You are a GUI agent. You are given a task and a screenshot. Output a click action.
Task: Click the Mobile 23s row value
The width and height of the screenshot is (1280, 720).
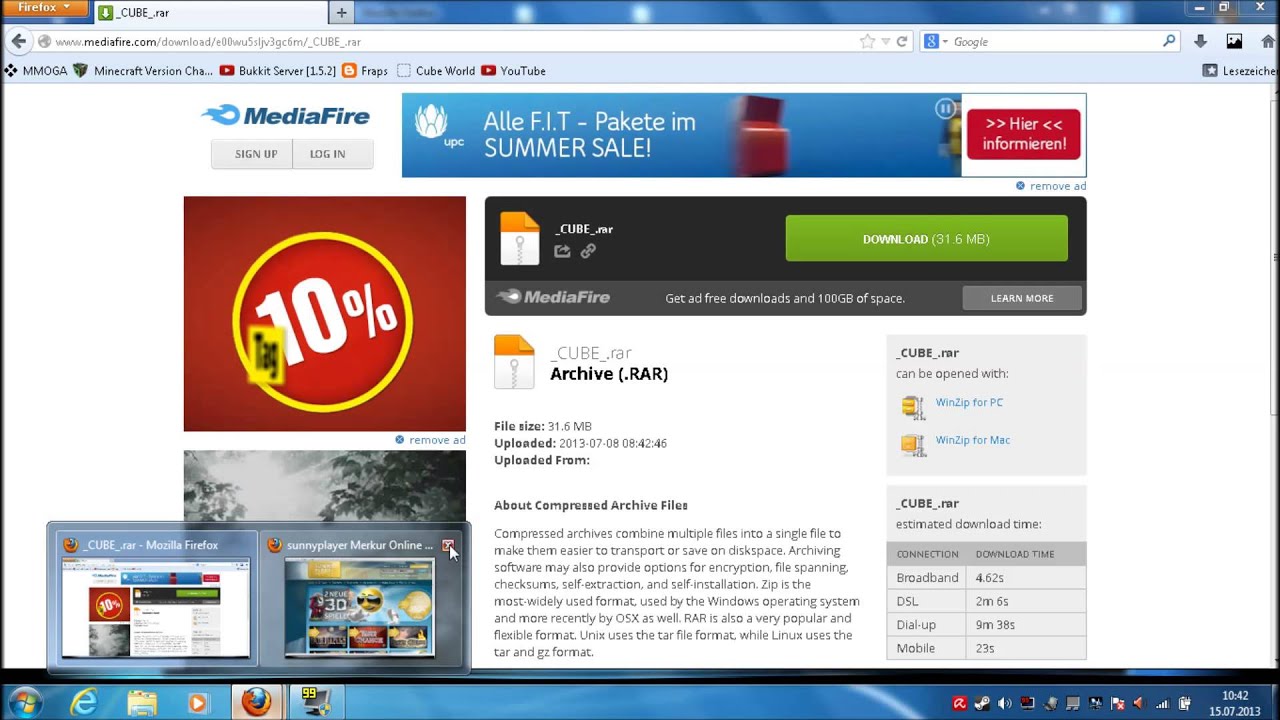(985, 648)
